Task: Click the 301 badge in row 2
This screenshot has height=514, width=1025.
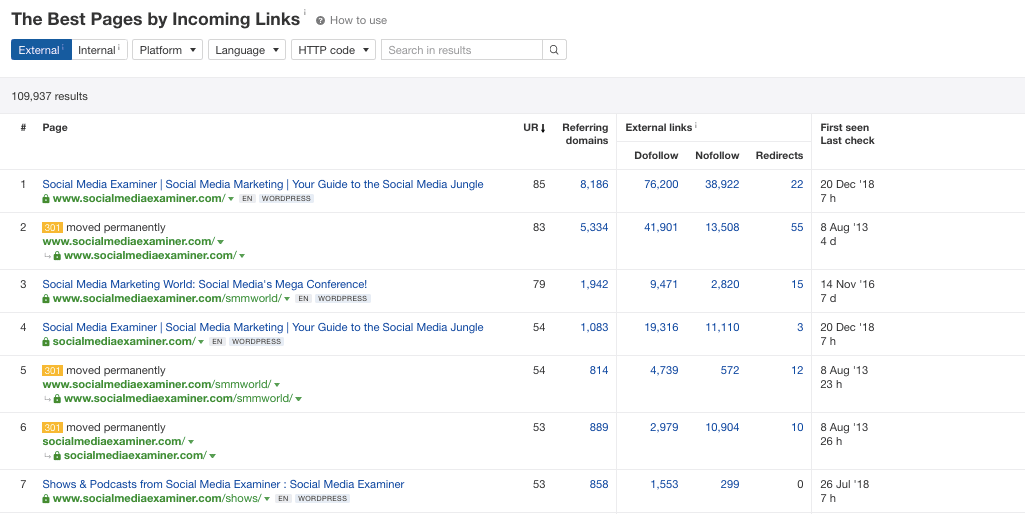Action: (52, 228)
